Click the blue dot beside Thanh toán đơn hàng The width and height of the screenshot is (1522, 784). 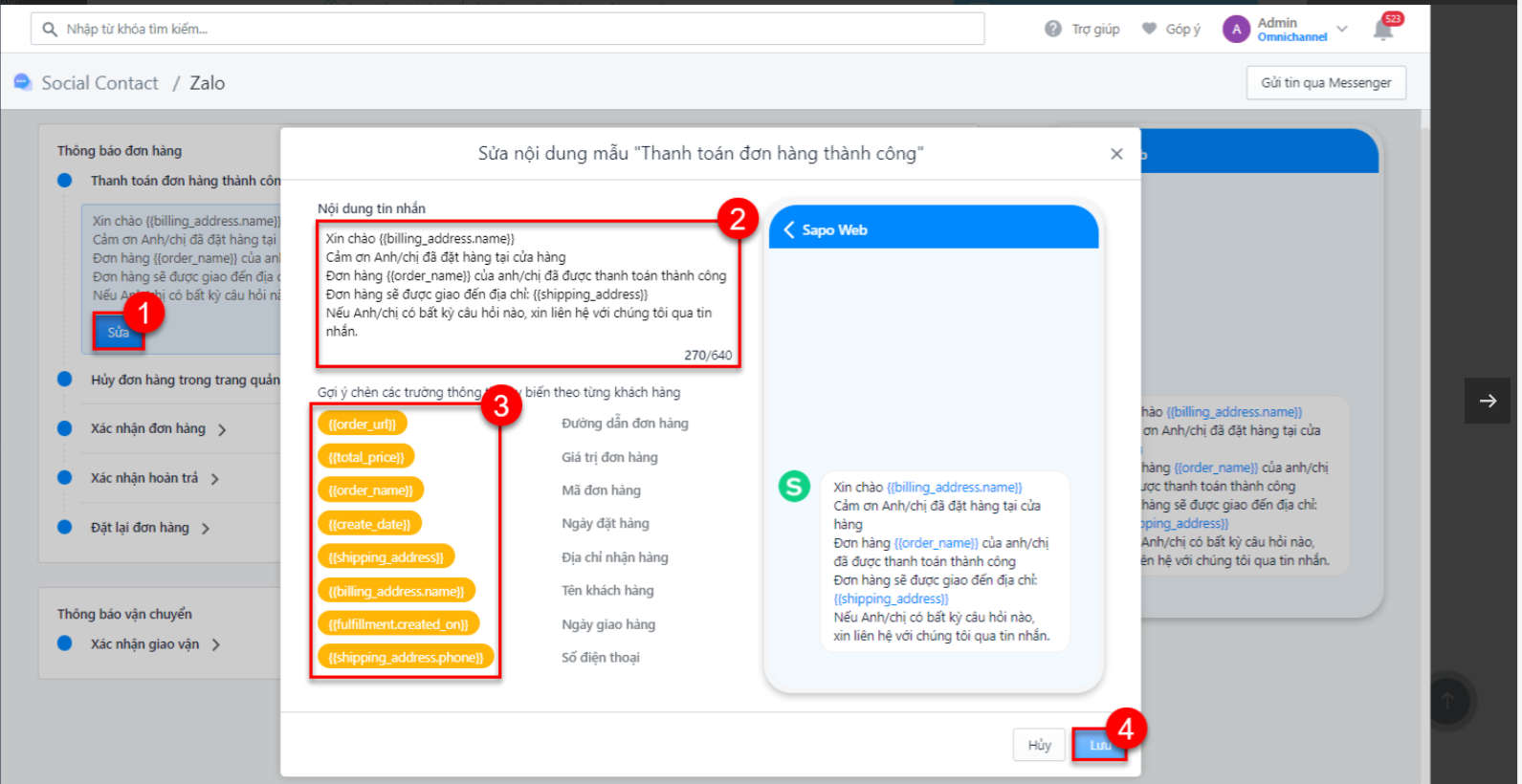(65, 180)
